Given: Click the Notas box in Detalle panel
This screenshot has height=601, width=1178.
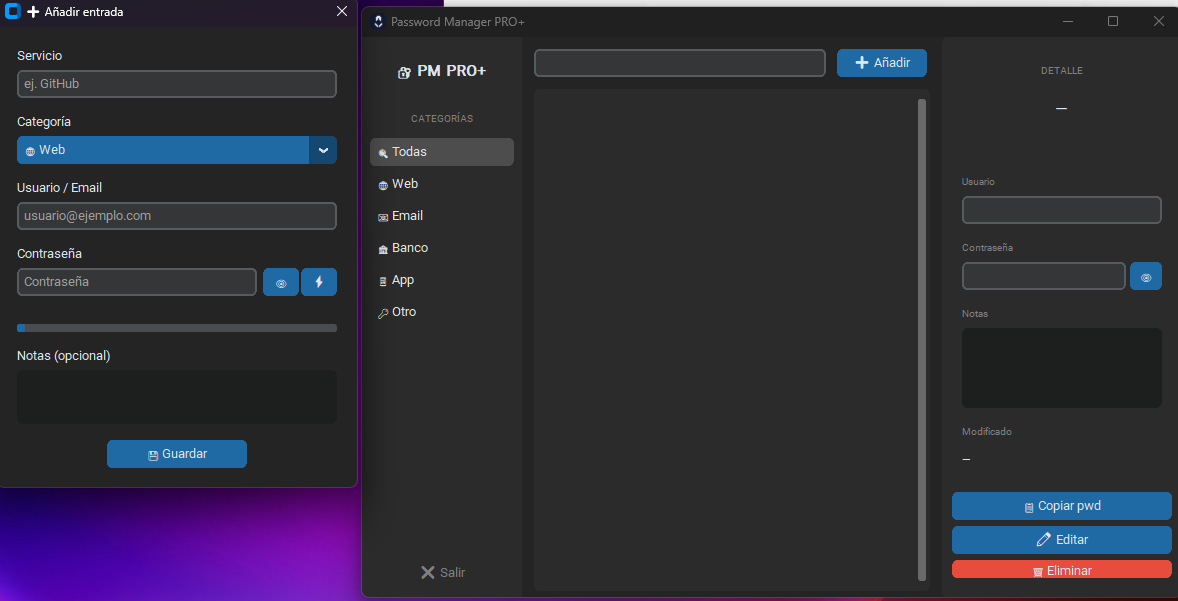Looking at the screenshot, I should (1062, 368).
